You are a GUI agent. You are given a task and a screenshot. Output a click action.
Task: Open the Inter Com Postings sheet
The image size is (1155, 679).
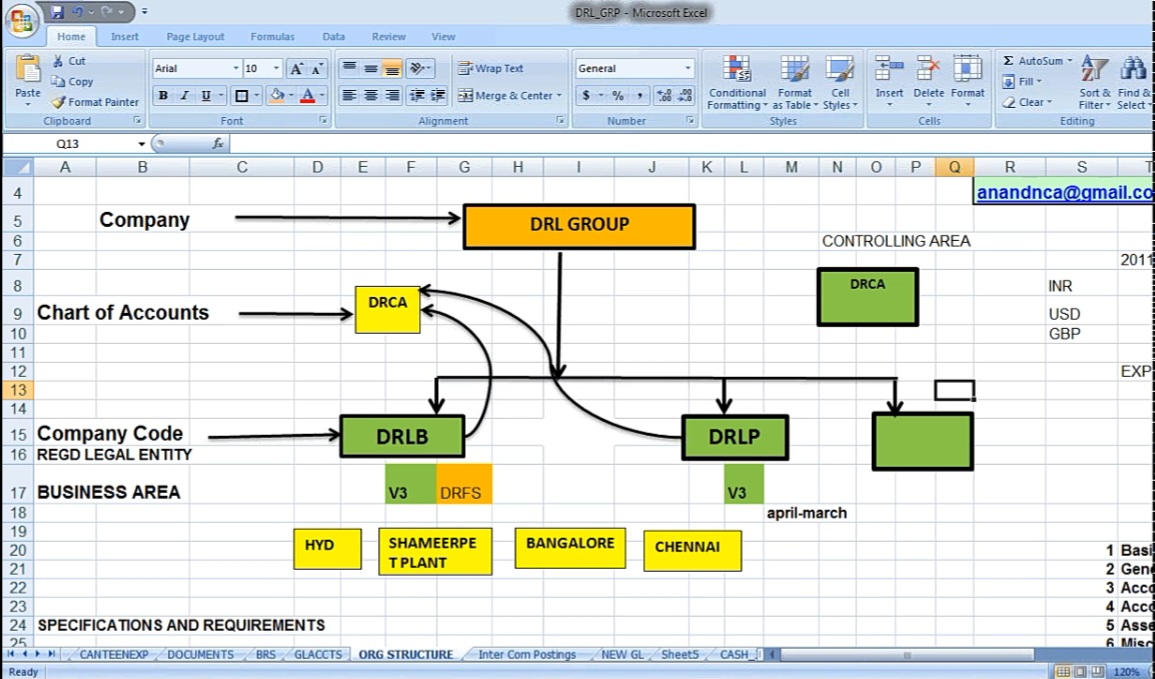527,654
